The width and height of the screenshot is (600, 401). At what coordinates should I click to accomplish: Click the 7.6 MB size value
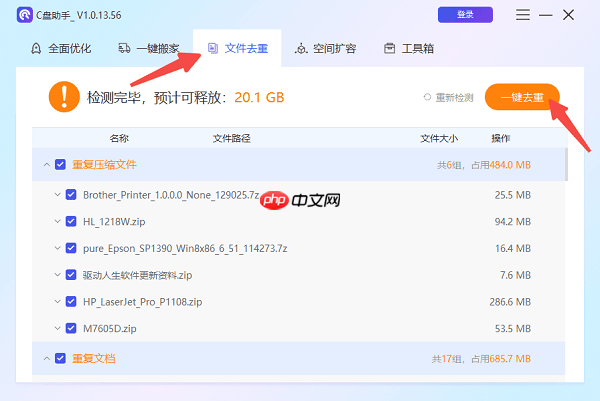click(515, 275)
